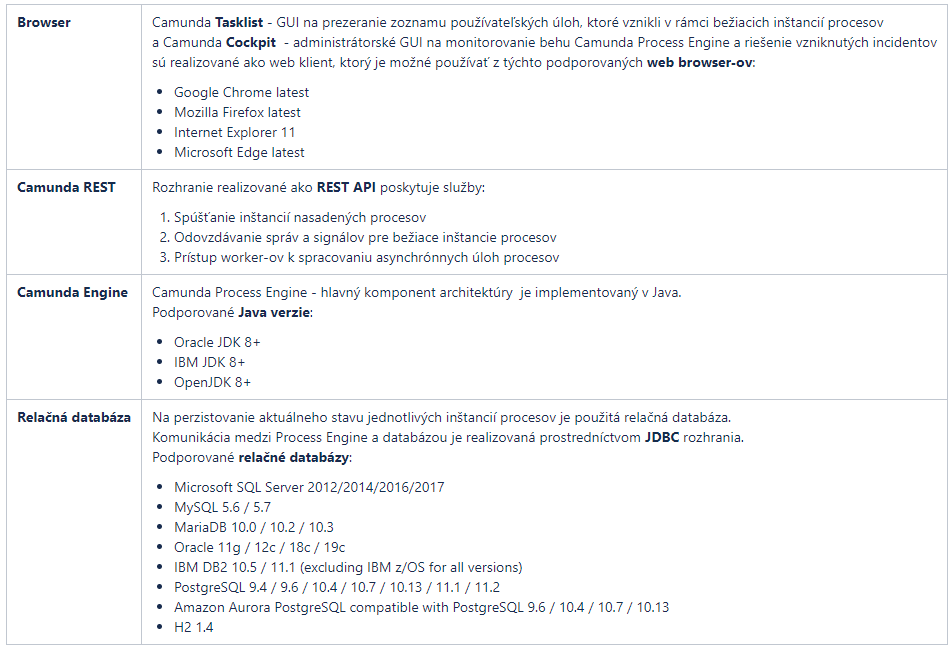This screenshot has width=952, height=649.
Task: Click the "MariaDB 10.0 / 10.2 / 10.3" entry
Action: coord(253,527)
